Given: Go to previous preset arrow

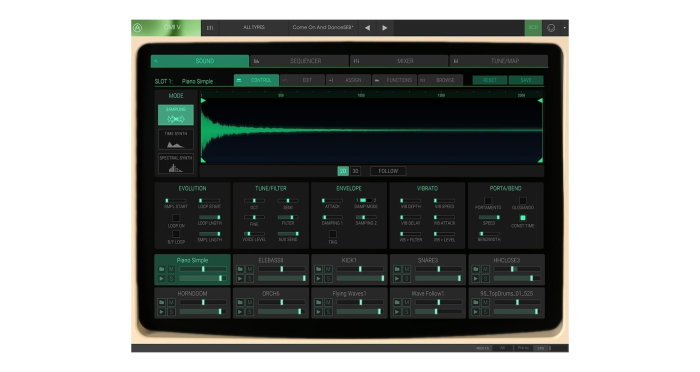Looking at the screenshot, I should [367, 28].
